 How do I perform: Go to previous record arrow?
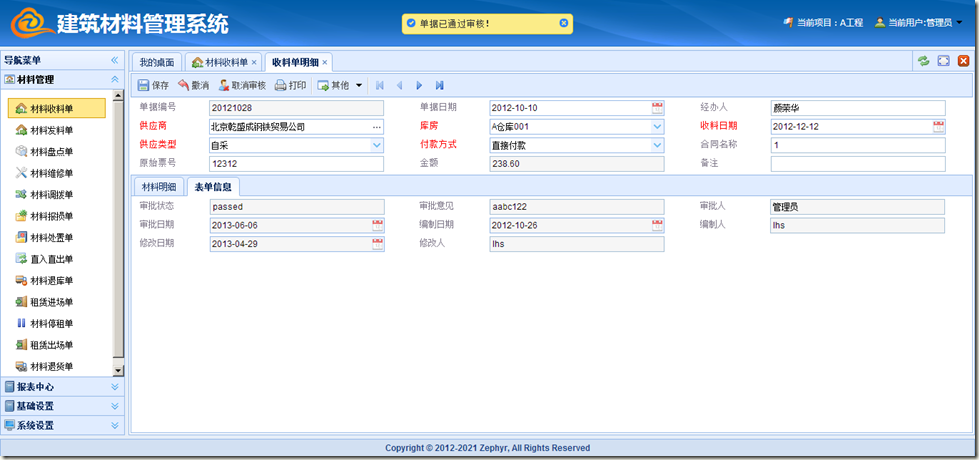[x=400, y=86]
